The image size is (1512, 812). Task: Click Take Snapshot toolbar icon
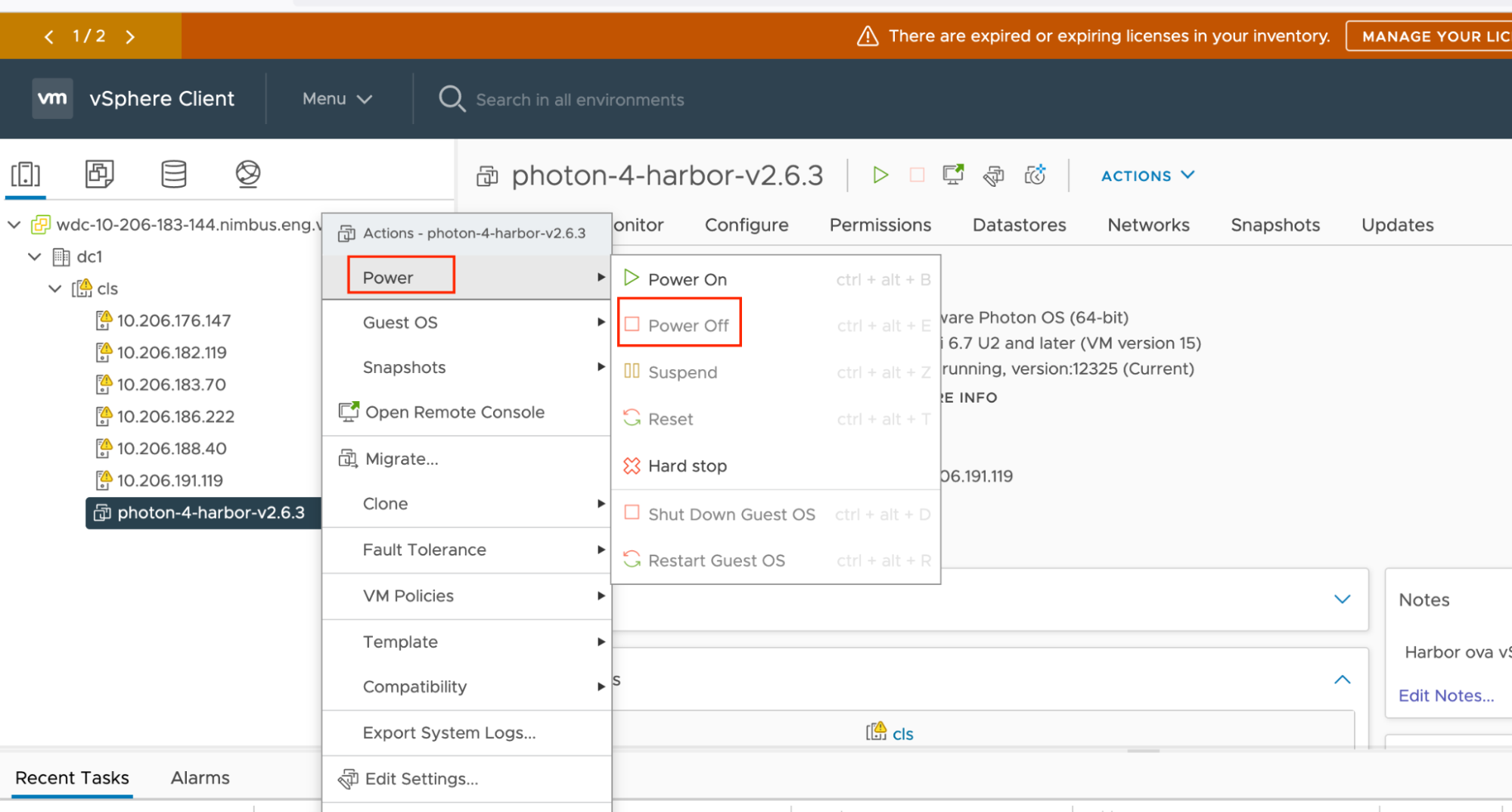tap(1035, 175)
